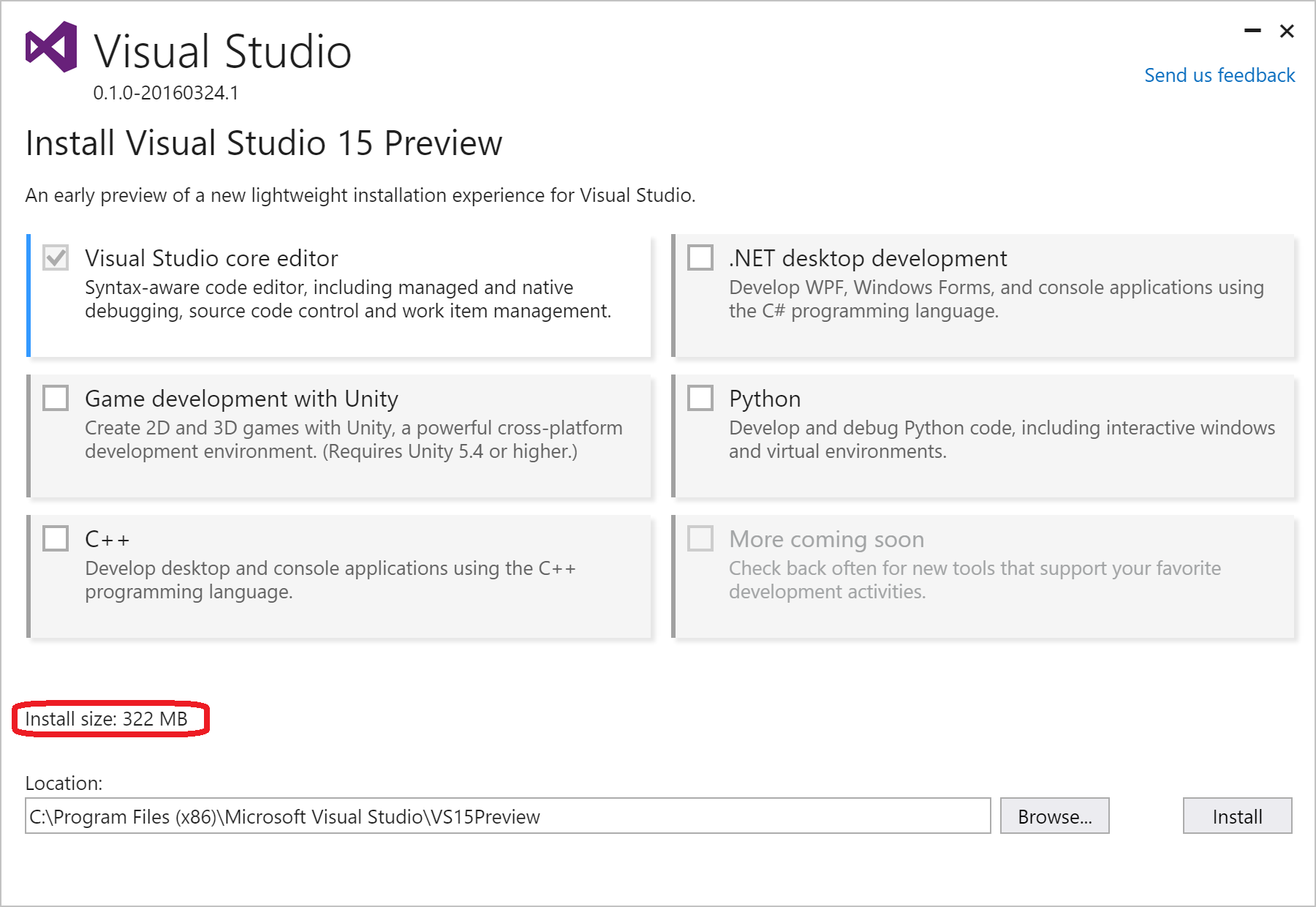Click the 'Install size: 322 MB' text
This screenshot has height=907, width=1316.
click(107, 719)
